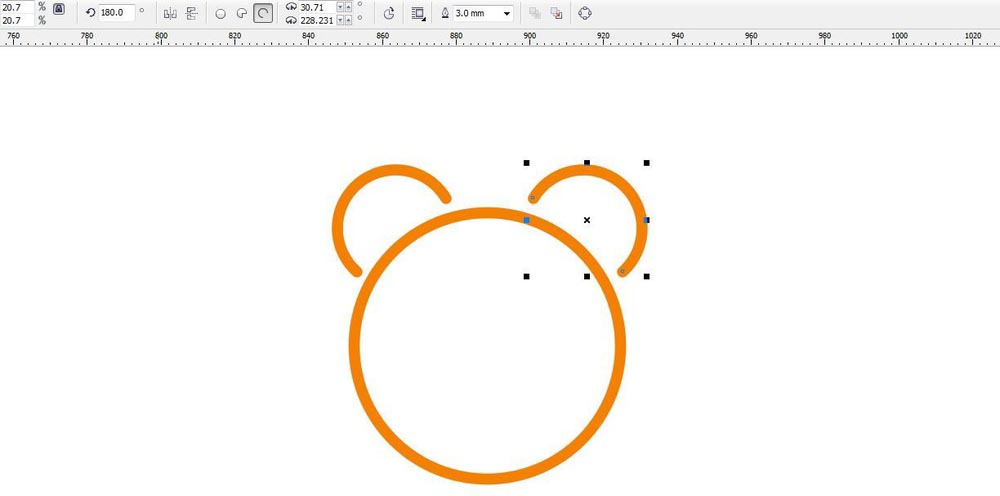The height and width of the screenshot is (496, 1000).
Task: Click the outline pen nib icon
Action: pos(445,14)
